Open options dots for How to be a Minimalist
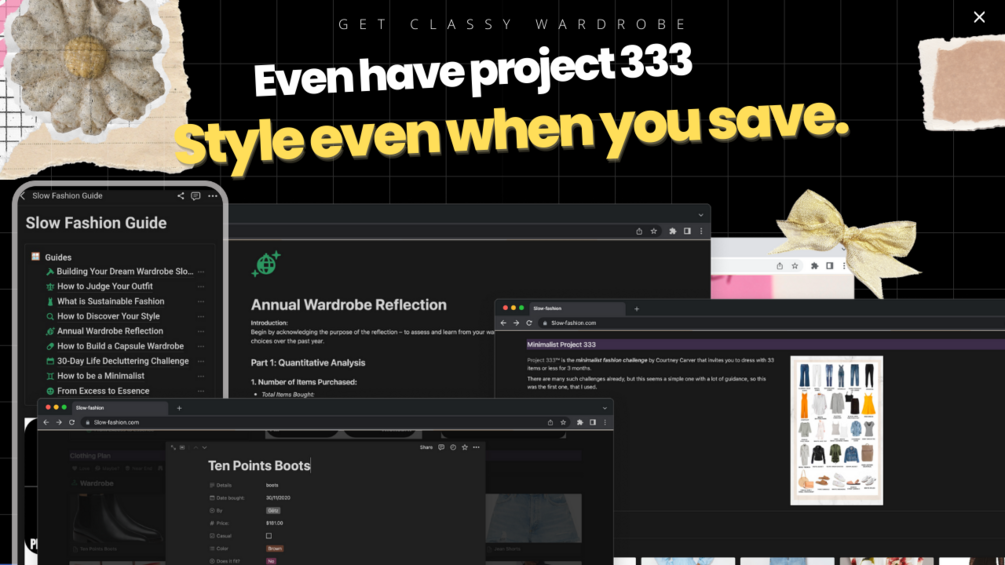 click(x=201, y=376)
